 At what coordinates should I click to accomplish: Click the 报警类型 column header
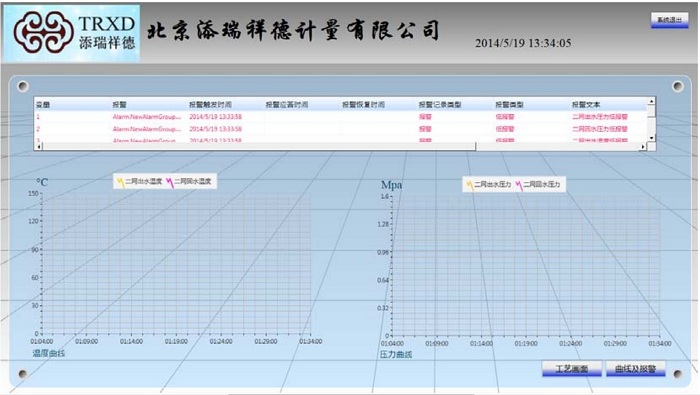(x=509, y=104)
